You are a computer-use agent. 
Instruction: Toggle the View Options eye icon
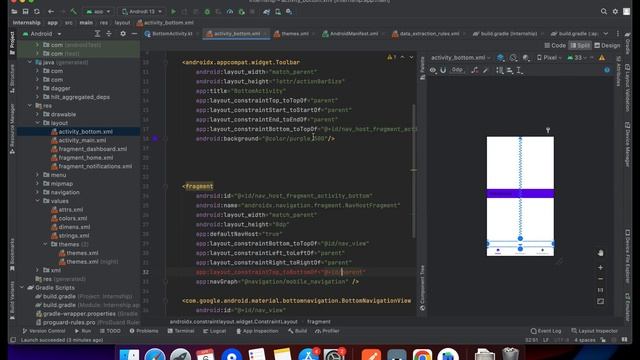[x=433, y=70]
